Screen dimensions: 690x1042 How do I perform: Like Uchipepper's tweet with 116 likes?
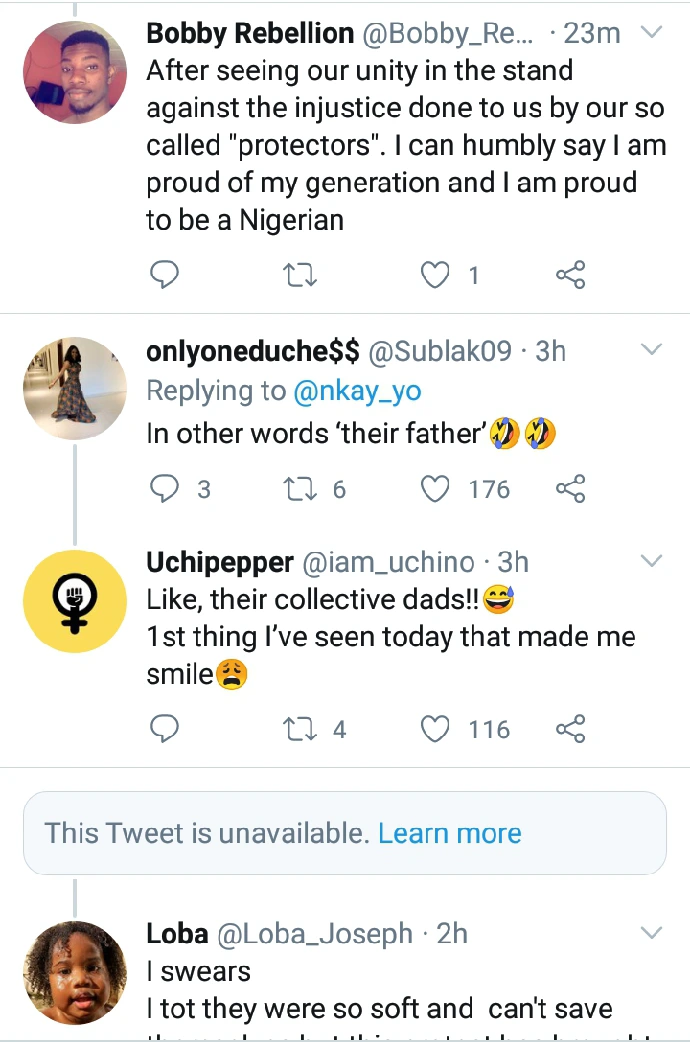point(435,729)
